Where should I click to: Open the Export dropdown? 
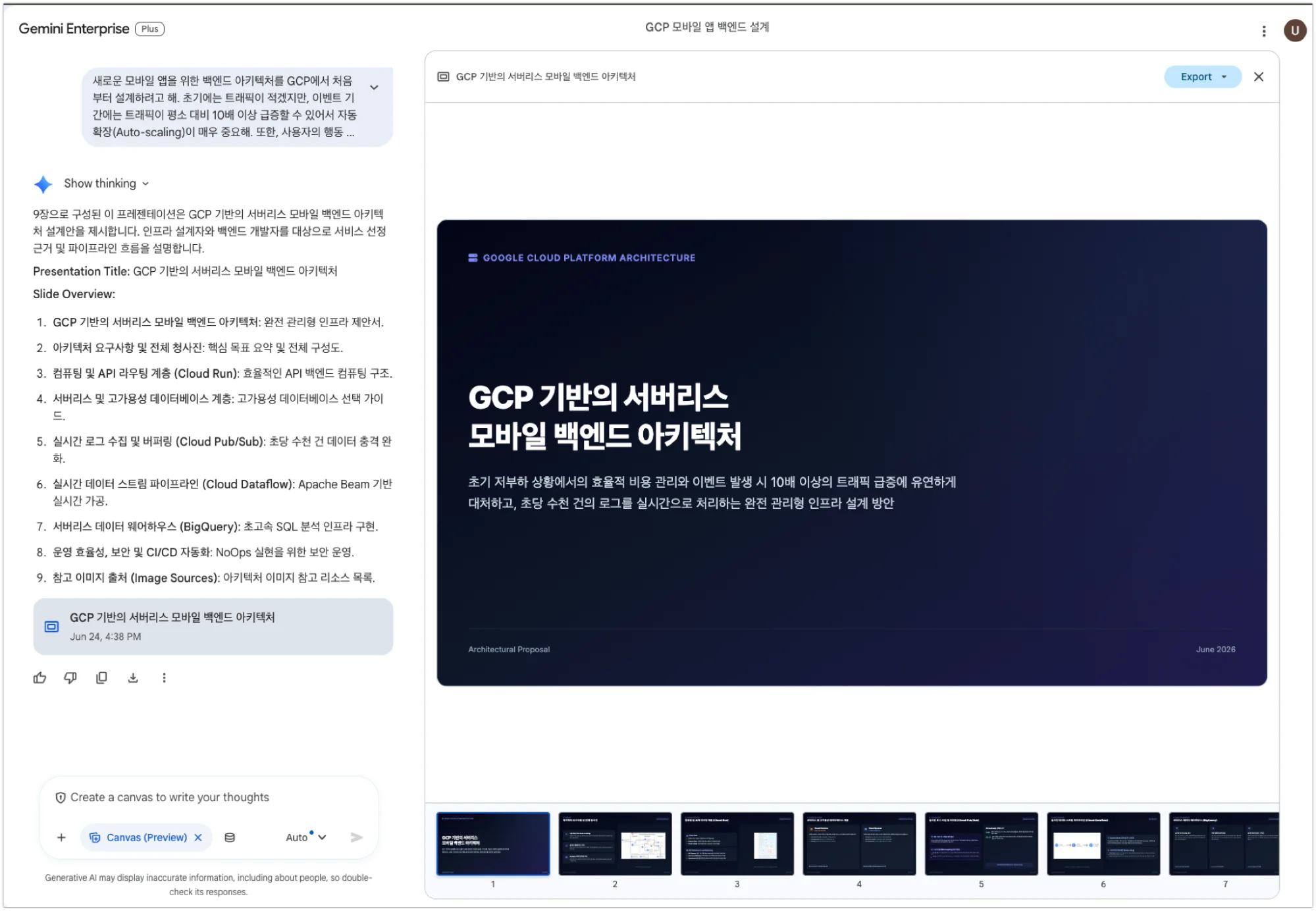click(x=1202, y=77)
